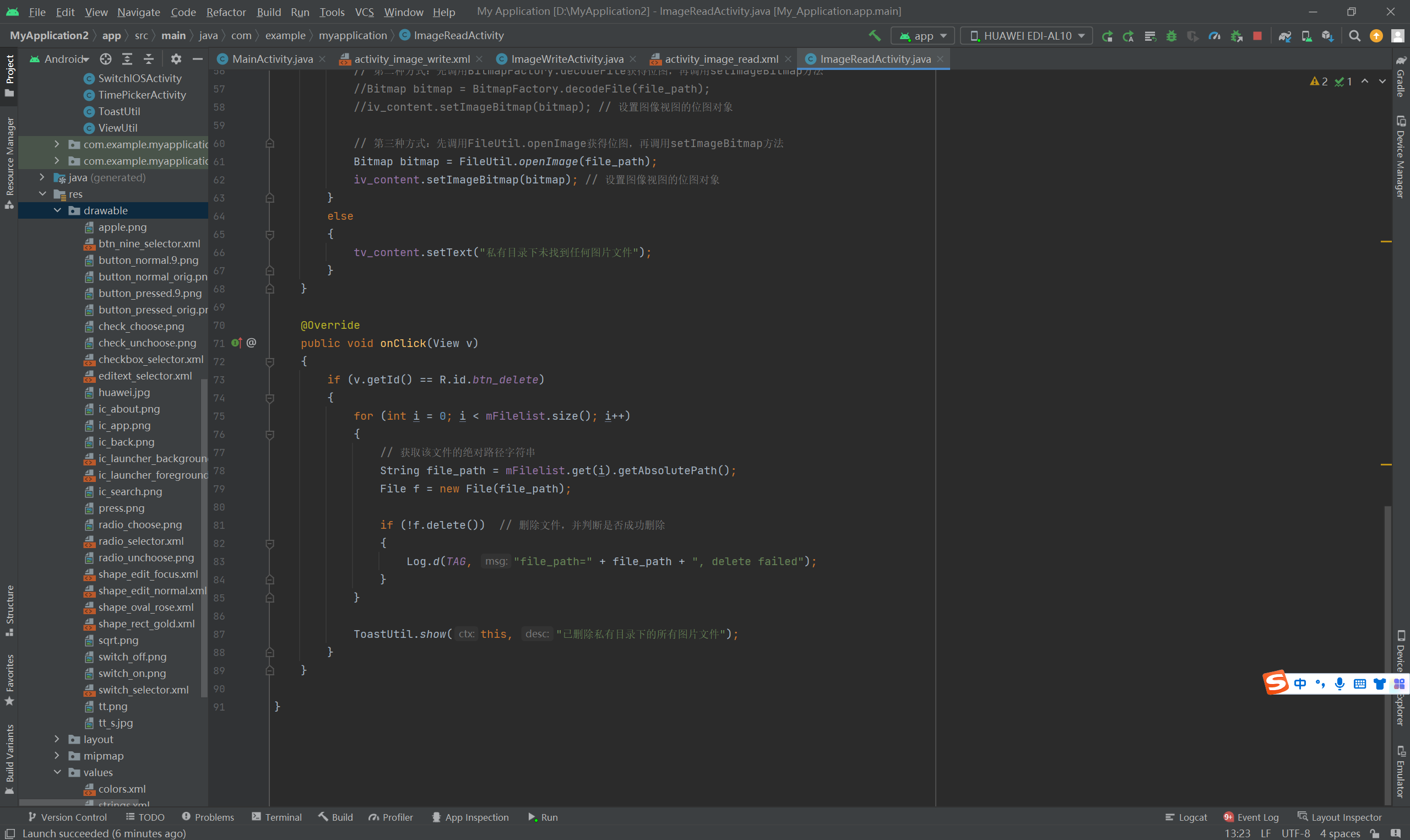
Task: Open the Profiler gauge icon in toolbar
Action: (1214, 36)
